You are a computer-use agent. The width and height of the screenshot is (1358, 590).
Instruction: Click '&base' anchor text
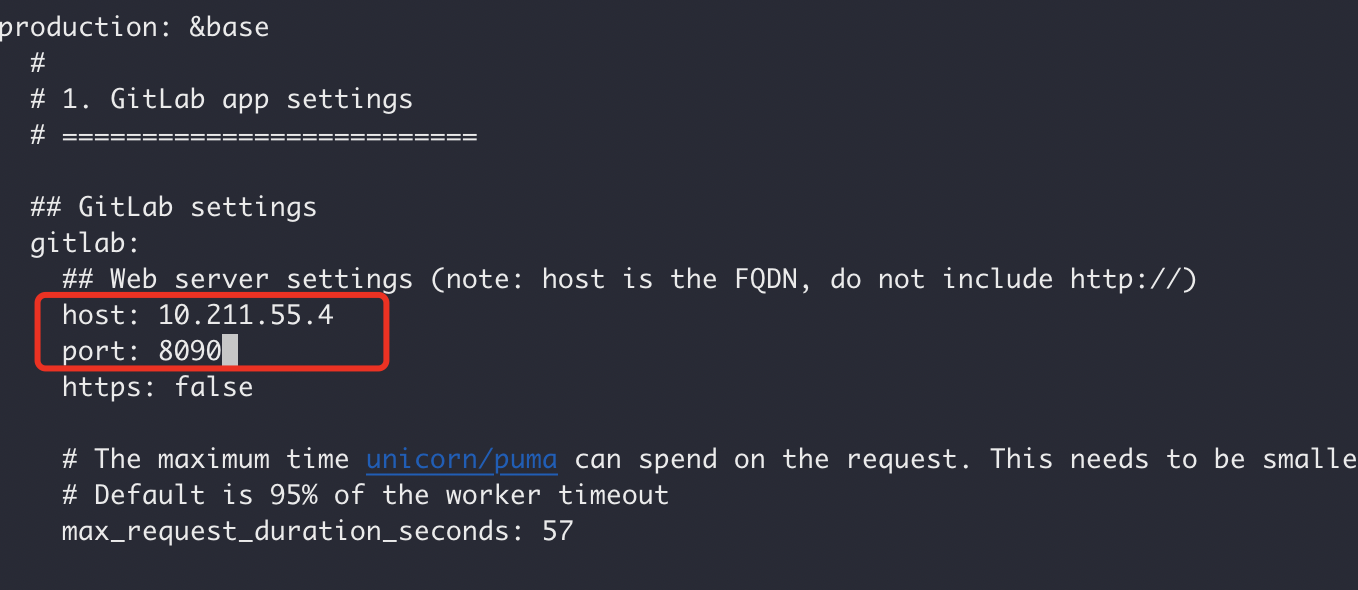(x=230, y=27)
